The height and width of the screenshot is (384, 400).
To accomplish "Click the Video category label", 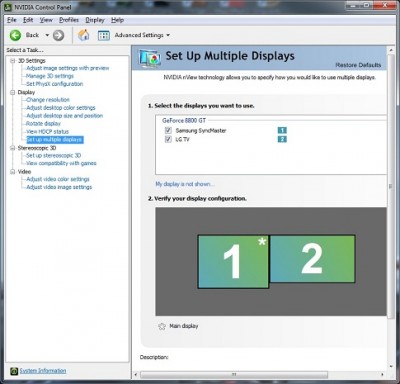I will [24, 172].
